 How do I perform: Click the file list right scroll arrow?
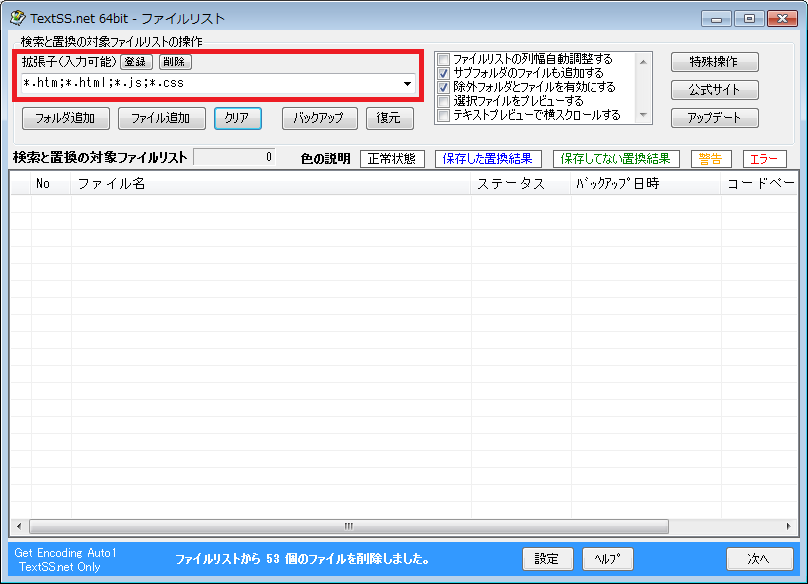pos(788,526)
